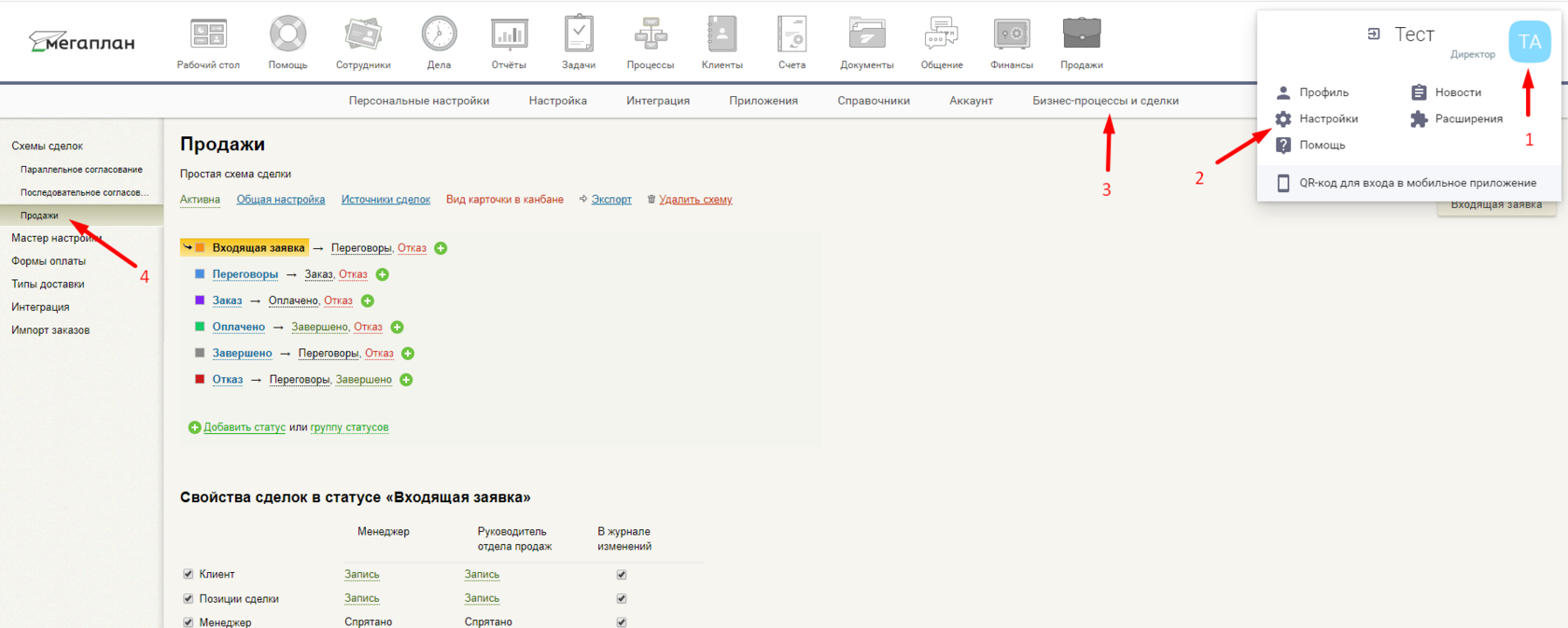Viewport: 1568px width, 628px height.
Task: Open the Активна status dropdown
Action: [200, 200]
